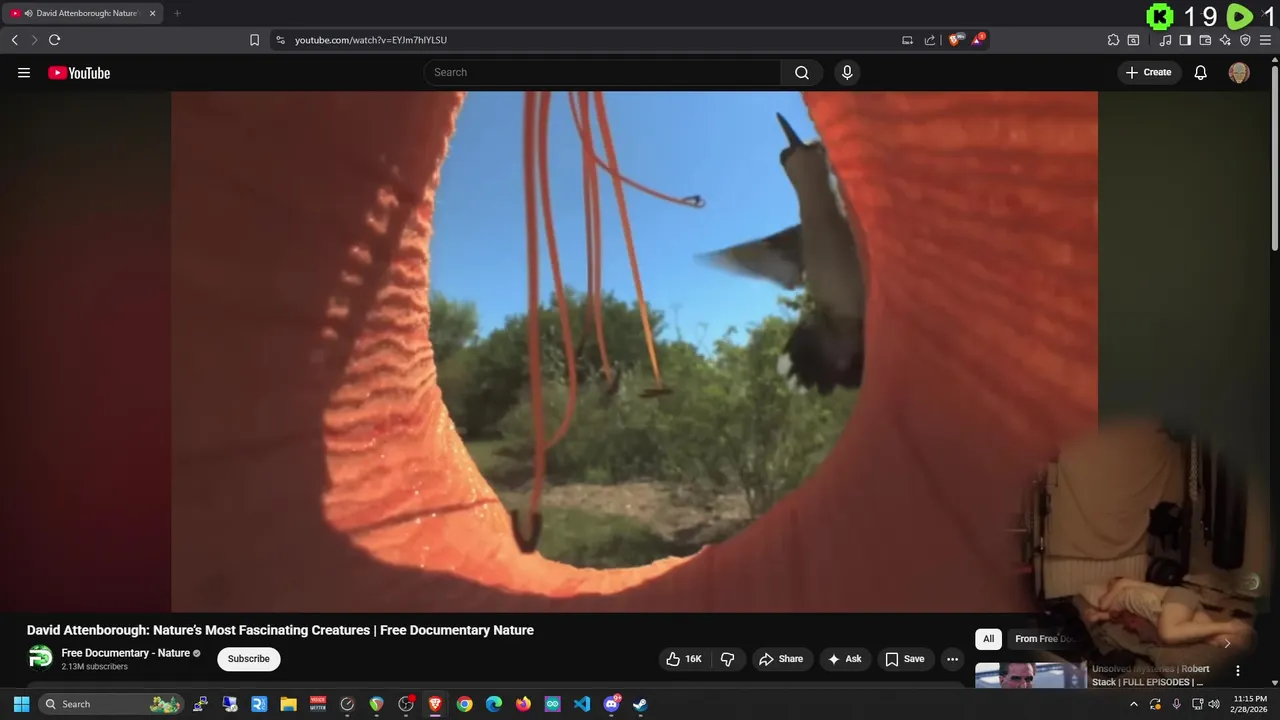1280x720 pixels.
Task: Open the Free Documentary channel avatar
Action: (x=40, y=657)
